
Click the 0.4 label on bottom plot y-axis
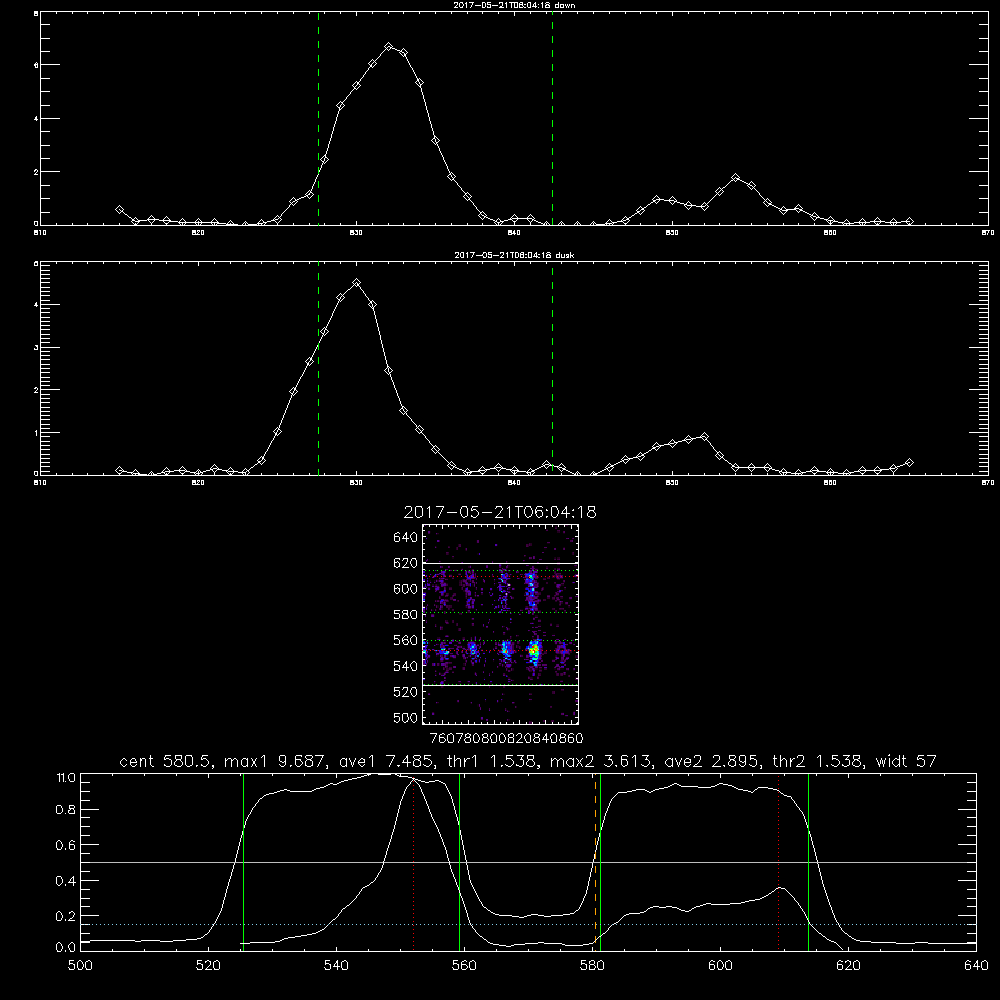pyautogui.click(x=66, y=881)
